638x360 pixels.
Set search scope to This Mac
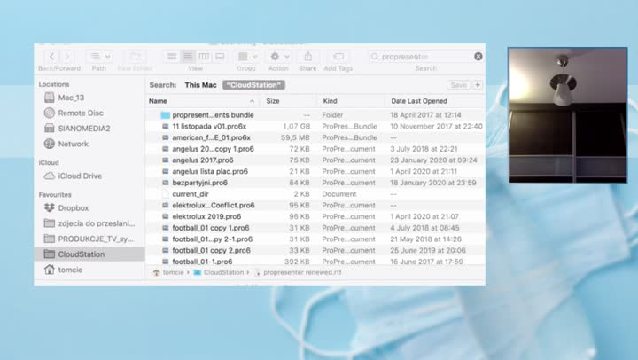click(200, 85)
